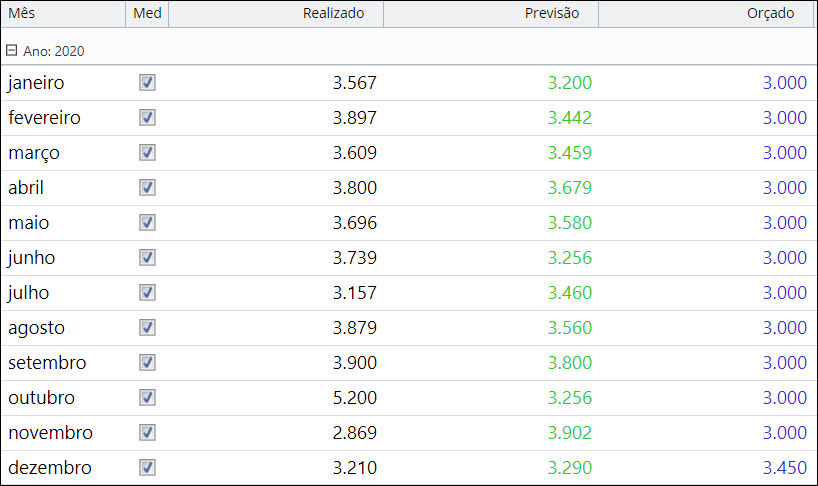Click the Med column header

pyautogui.click(x=147, y=13)
